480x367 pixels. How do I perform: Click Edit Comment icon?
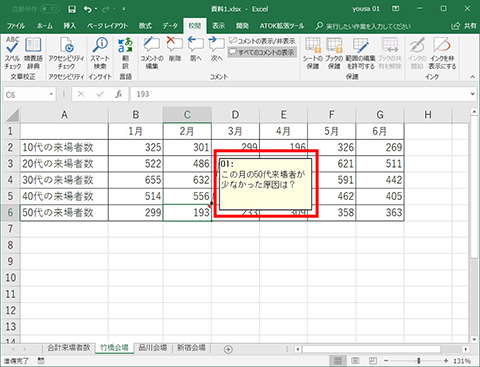click(x=152, y=53)
